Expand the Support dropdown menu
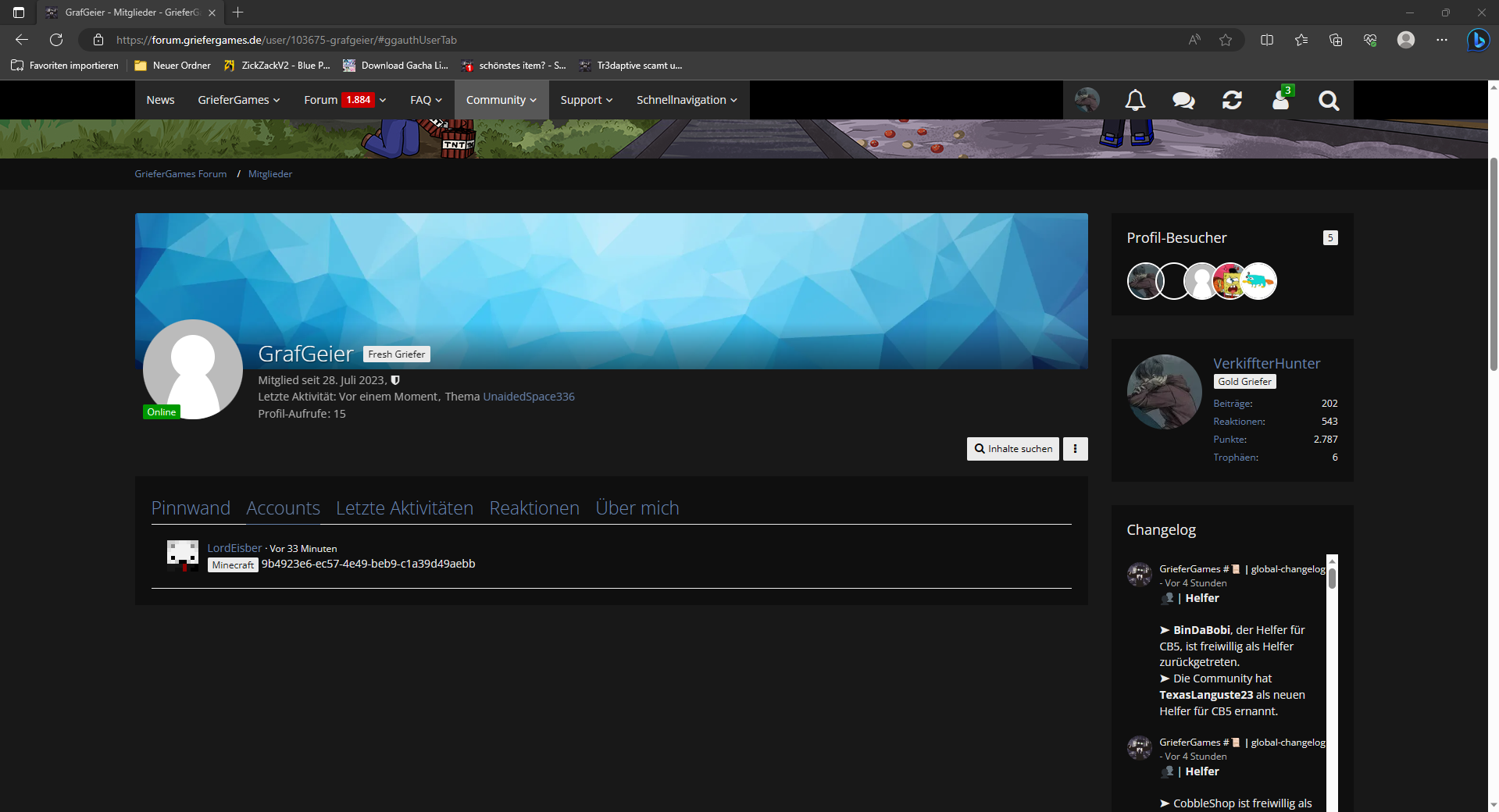The width and height of the screenshot is (1499, 812). [x=587, y=100]
